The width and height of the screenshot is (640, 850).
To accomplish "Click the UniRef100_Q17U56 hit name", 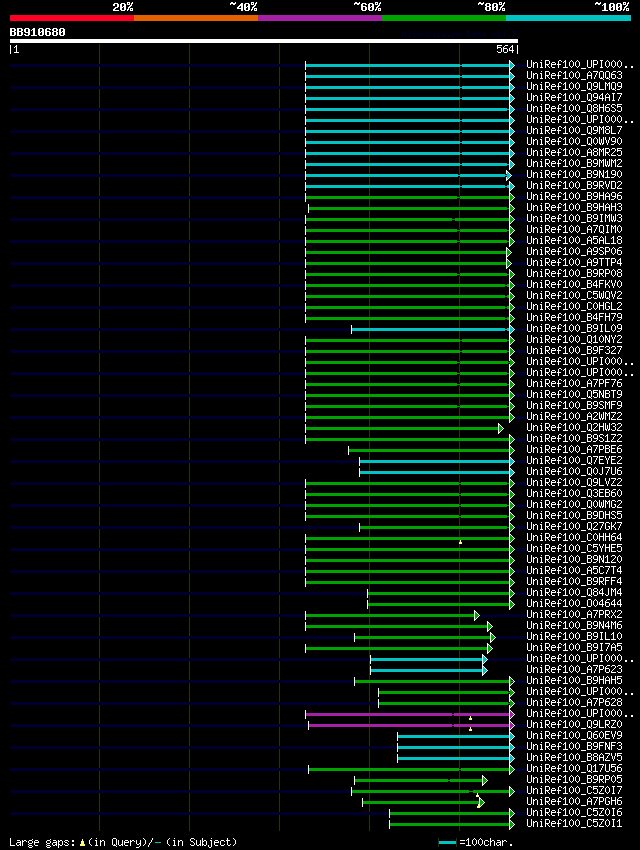I will coord(574,769).
